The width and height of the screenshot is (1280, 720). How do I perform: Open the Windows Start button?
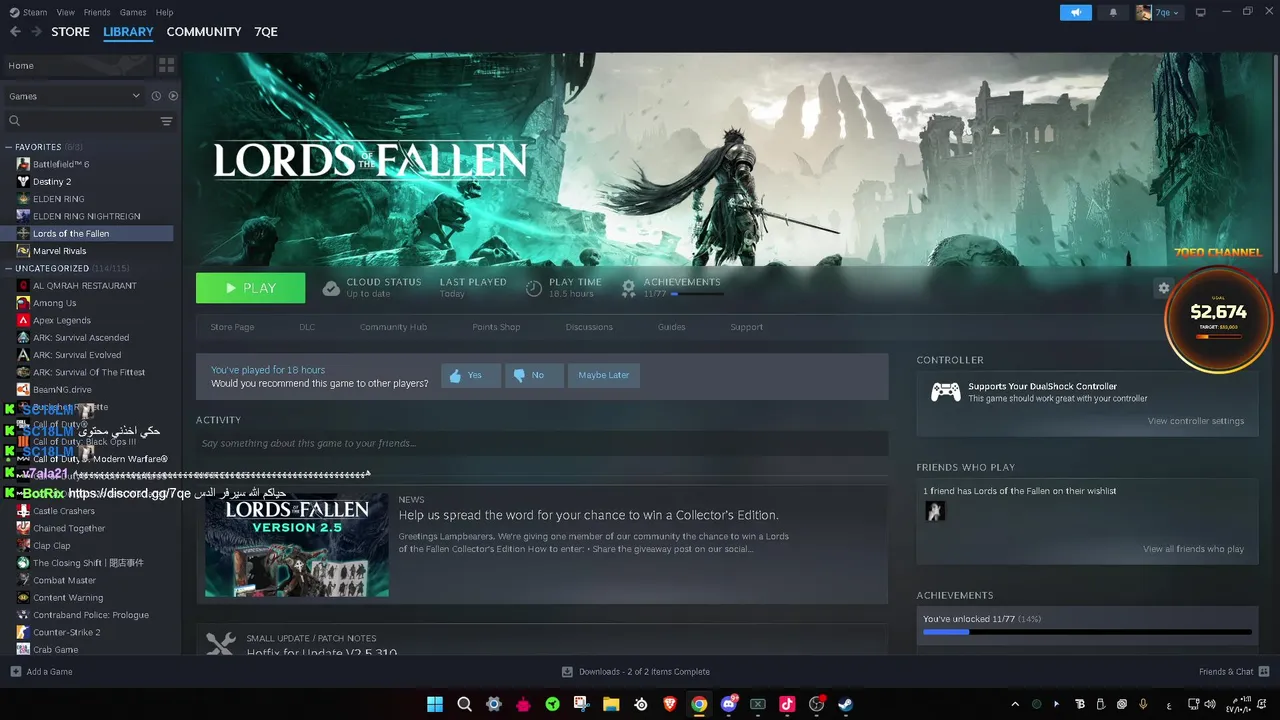pyautogui.click(x=435, y=704)
